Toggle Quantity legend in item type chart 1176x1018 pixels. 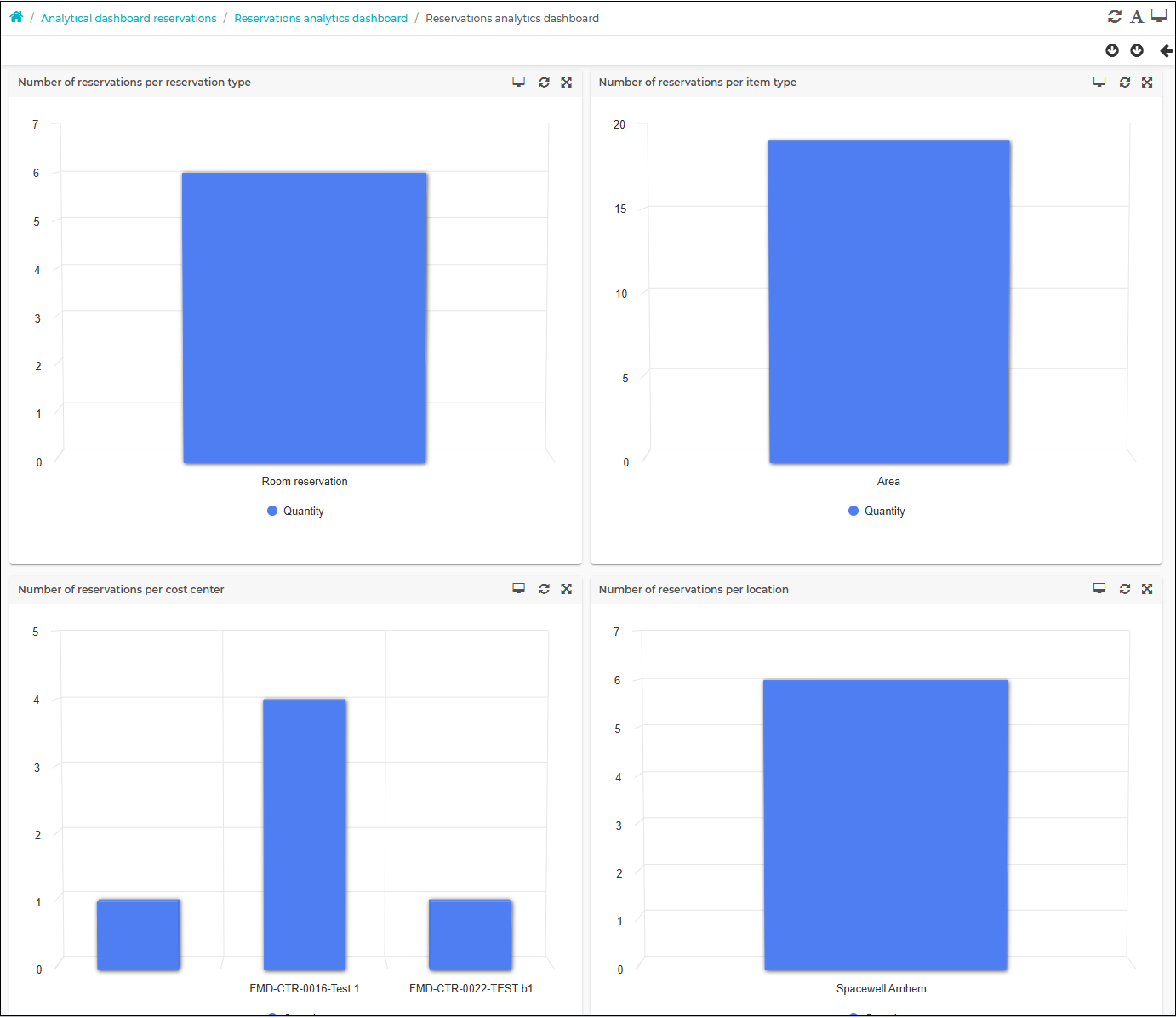point(876,511)
